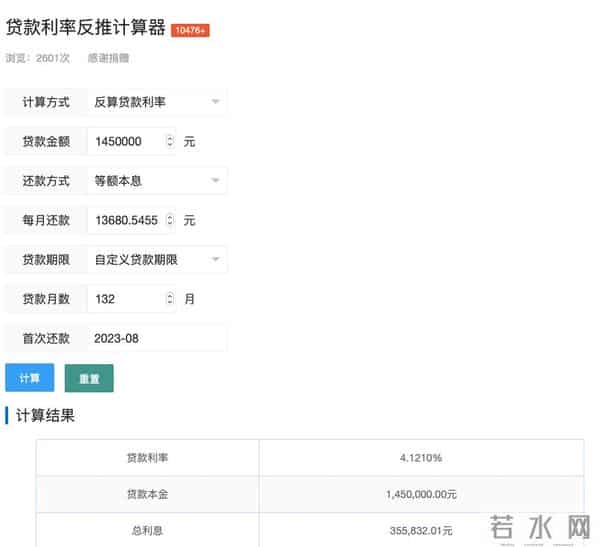The height and width of the screenshot is (547, 600).
Task: Click the stepper arrows in the 每月还款 field
Action: pyautogui.click(x=170, y=220)
